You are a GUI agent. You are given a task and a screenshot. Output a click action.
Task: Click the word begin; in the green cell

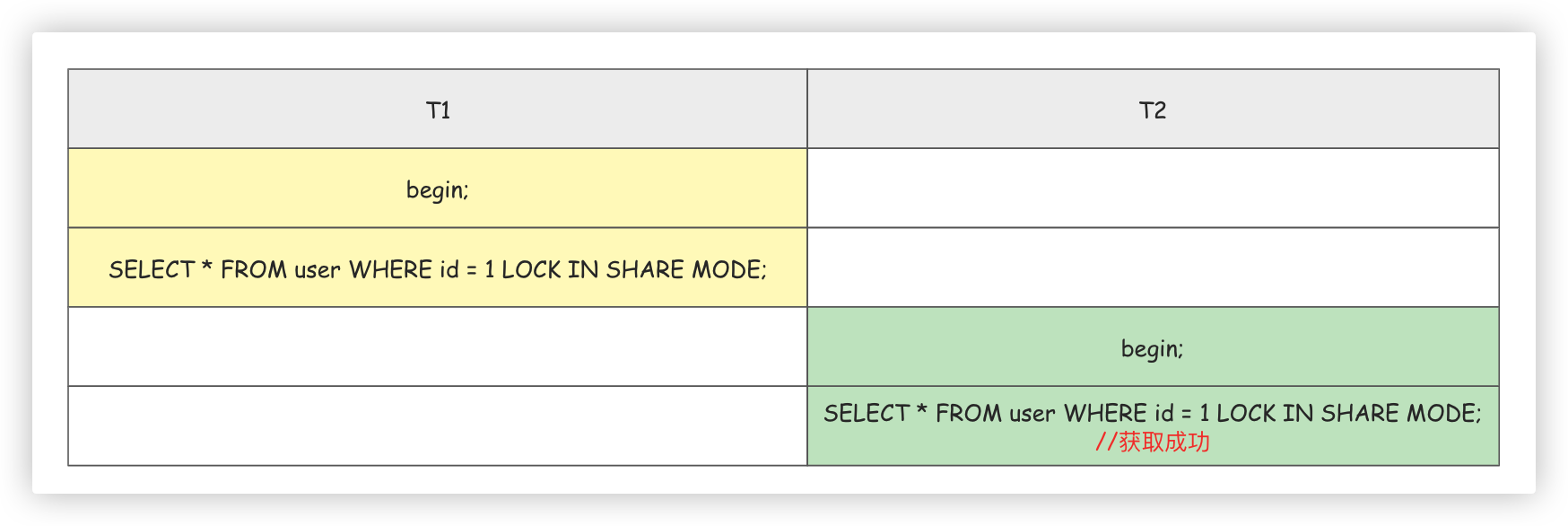coord(1153,348)
